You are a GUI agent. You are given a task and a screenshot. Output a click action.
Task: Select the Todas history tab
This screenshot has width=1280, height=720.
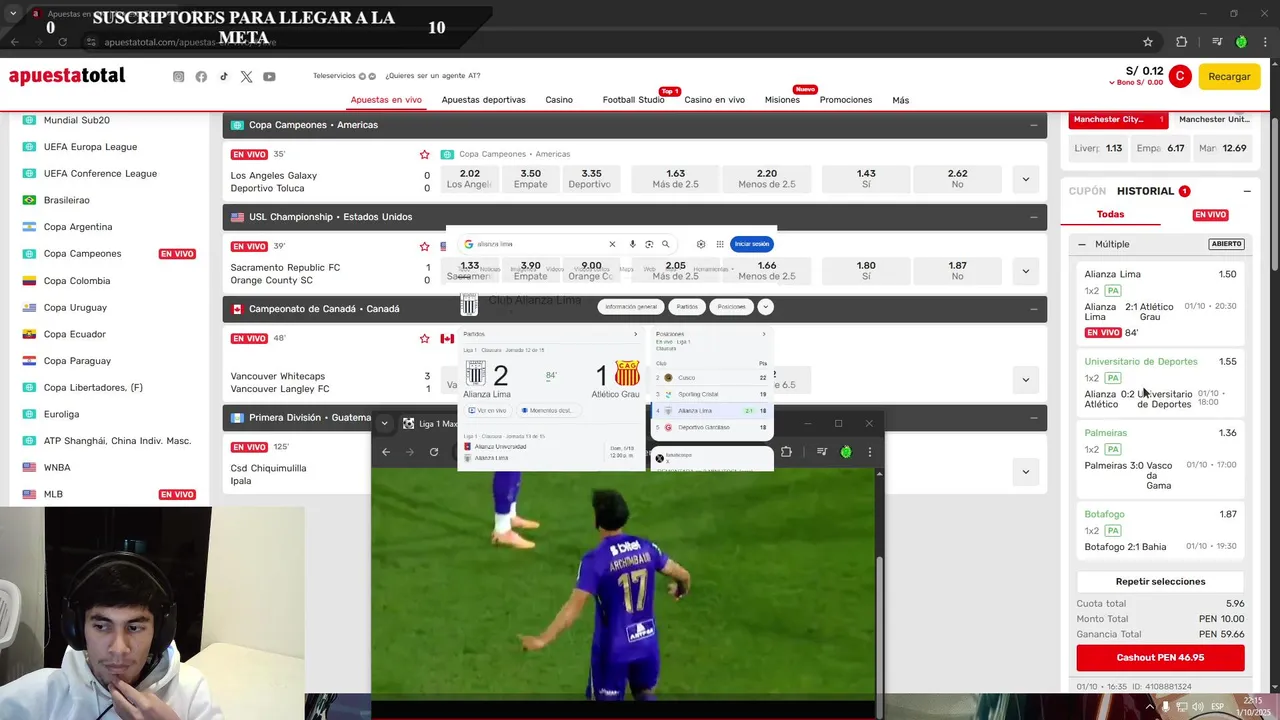point(1110,214)
